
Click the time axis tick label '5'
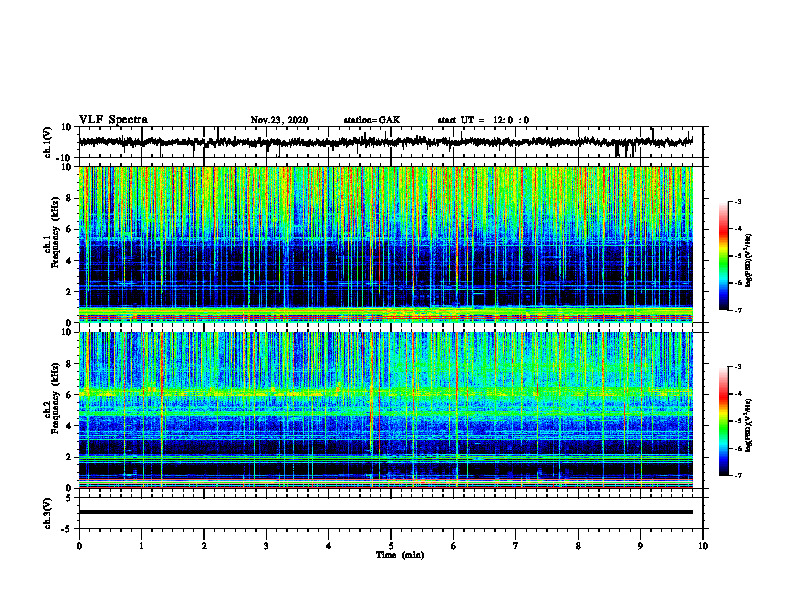point(391,546)
